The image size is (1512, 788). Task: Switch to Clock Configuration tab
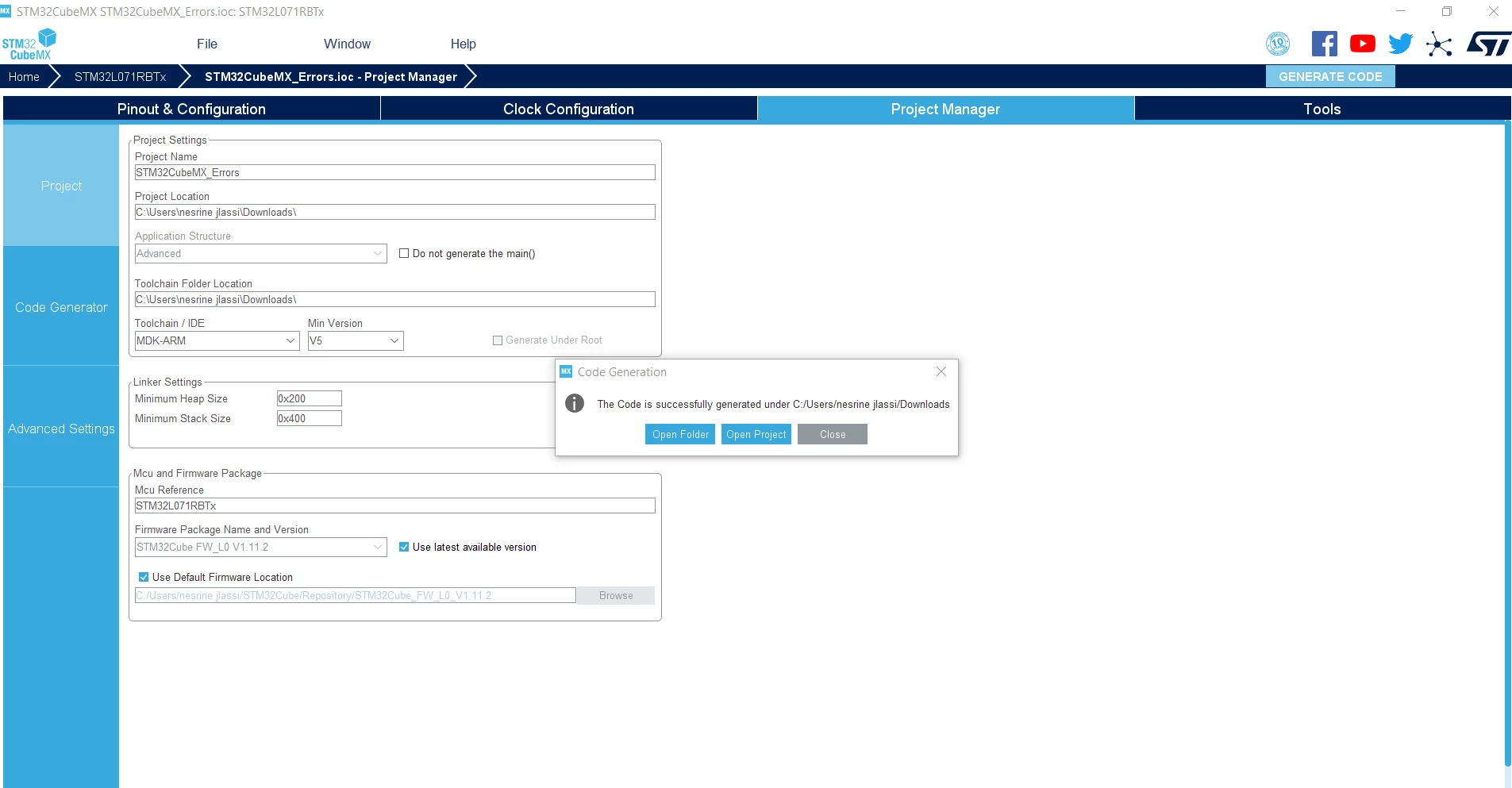click(568, 109)
